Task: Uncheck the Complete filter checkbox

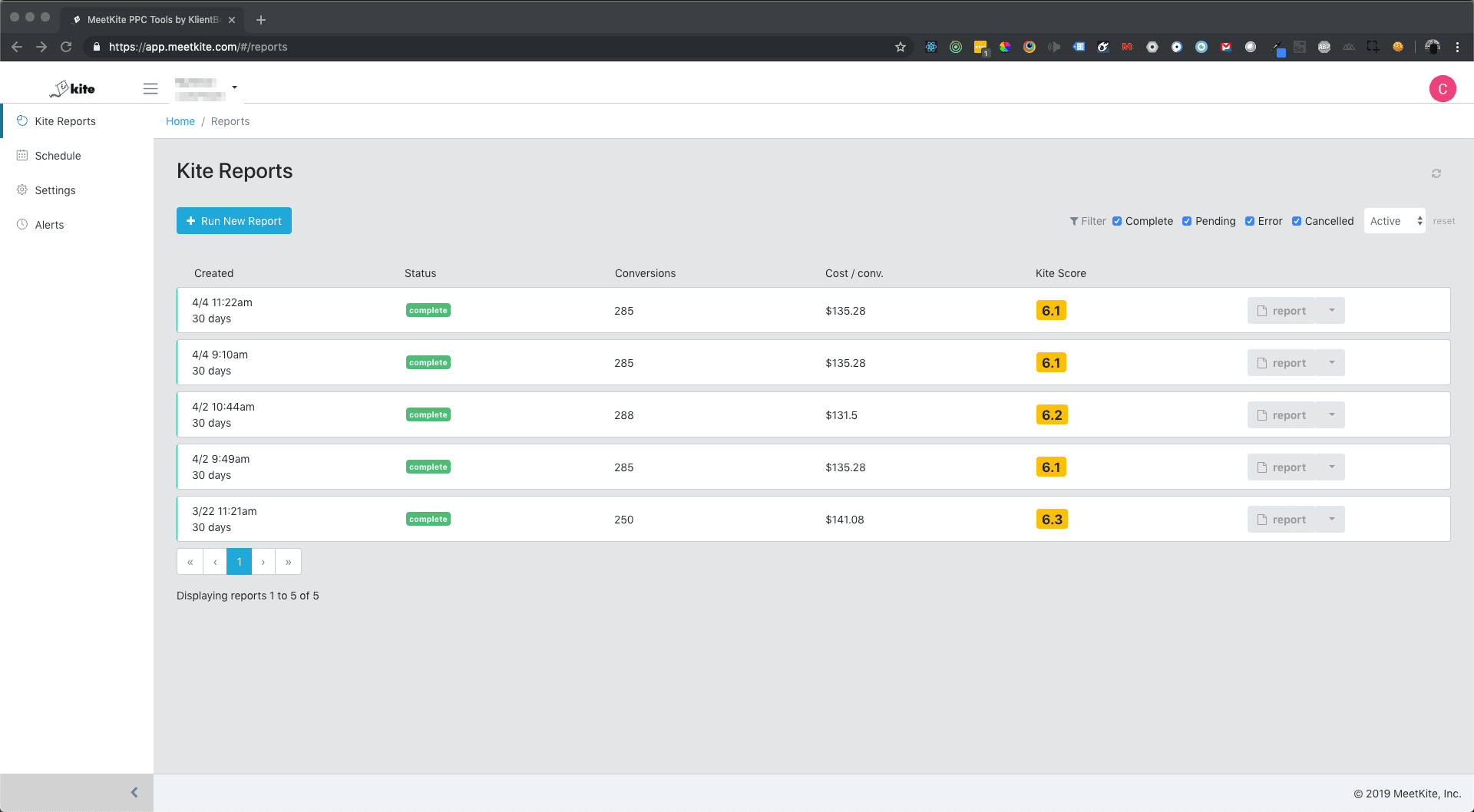Action: tap(1117, 221)
